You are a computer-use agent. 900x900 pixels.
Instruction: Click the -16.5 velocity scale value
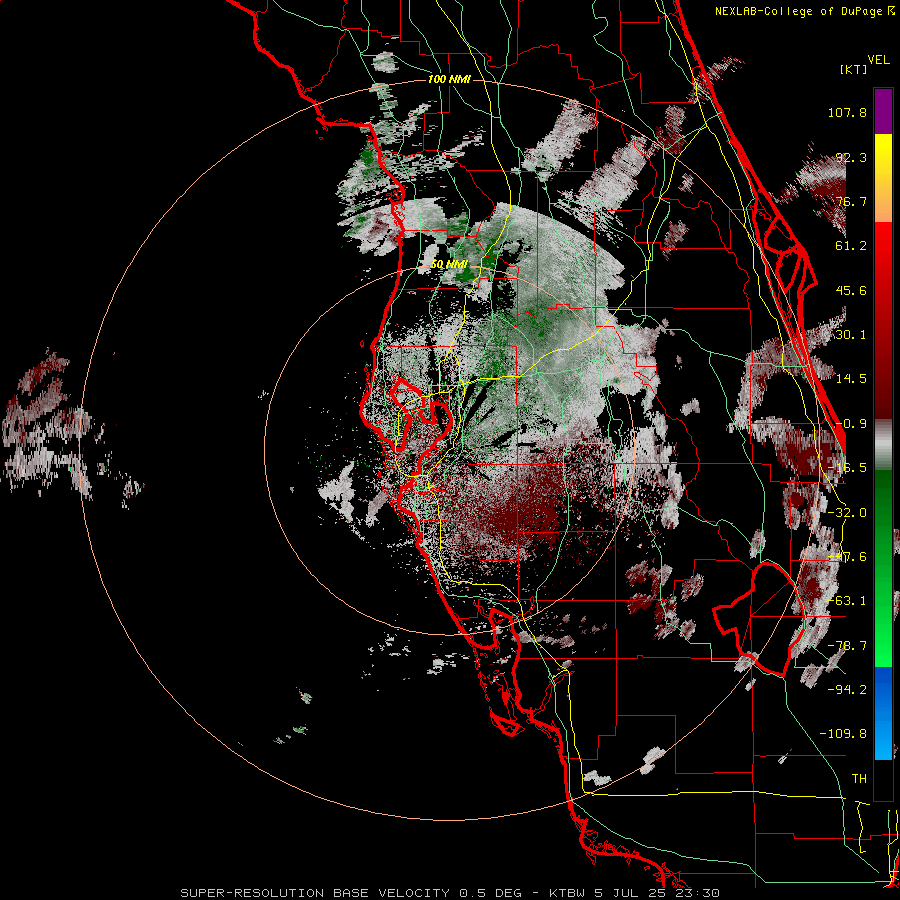(x=847, y=468)
